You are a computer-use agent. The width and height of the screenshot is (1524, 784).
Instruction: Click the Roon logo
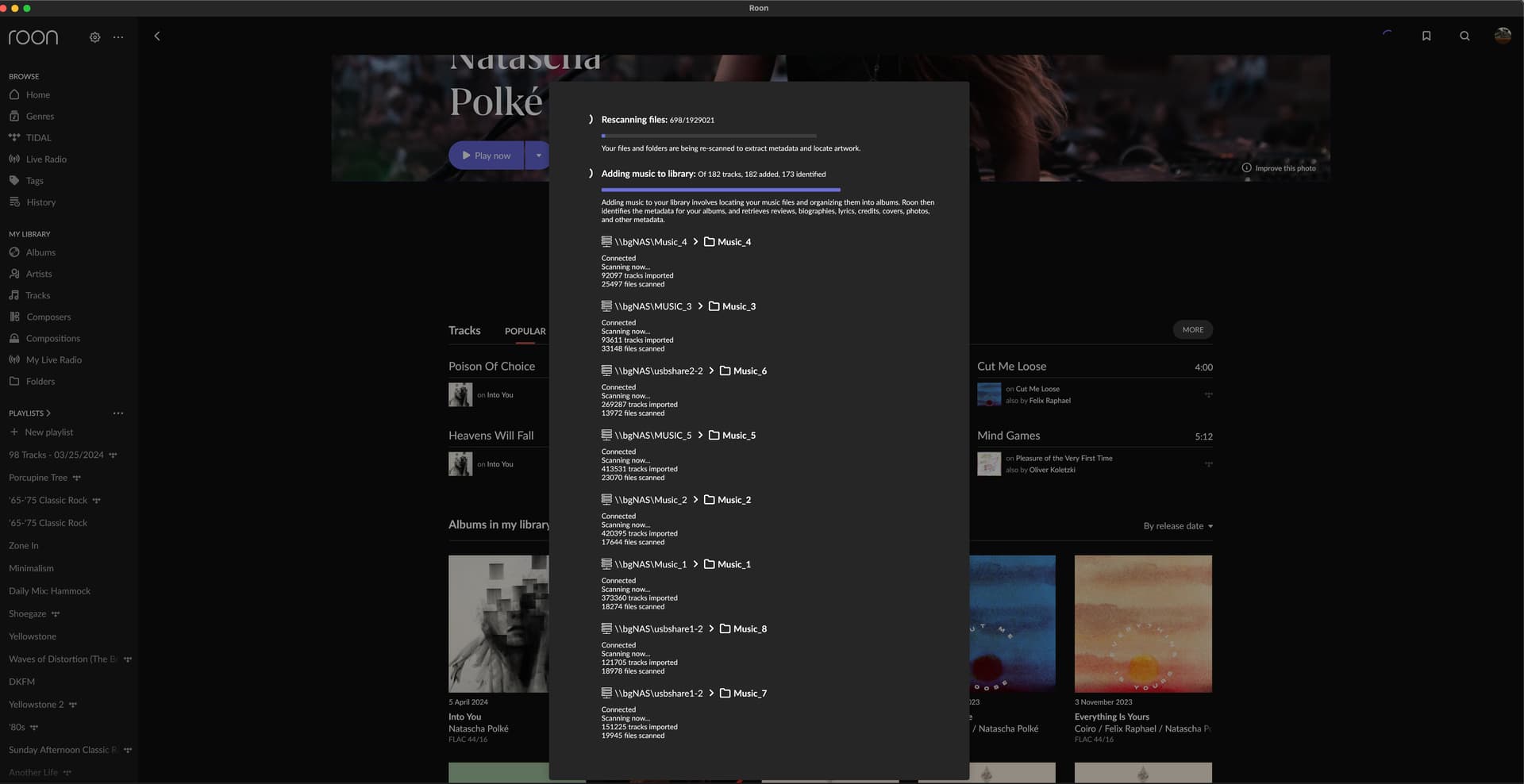[33, 37]
